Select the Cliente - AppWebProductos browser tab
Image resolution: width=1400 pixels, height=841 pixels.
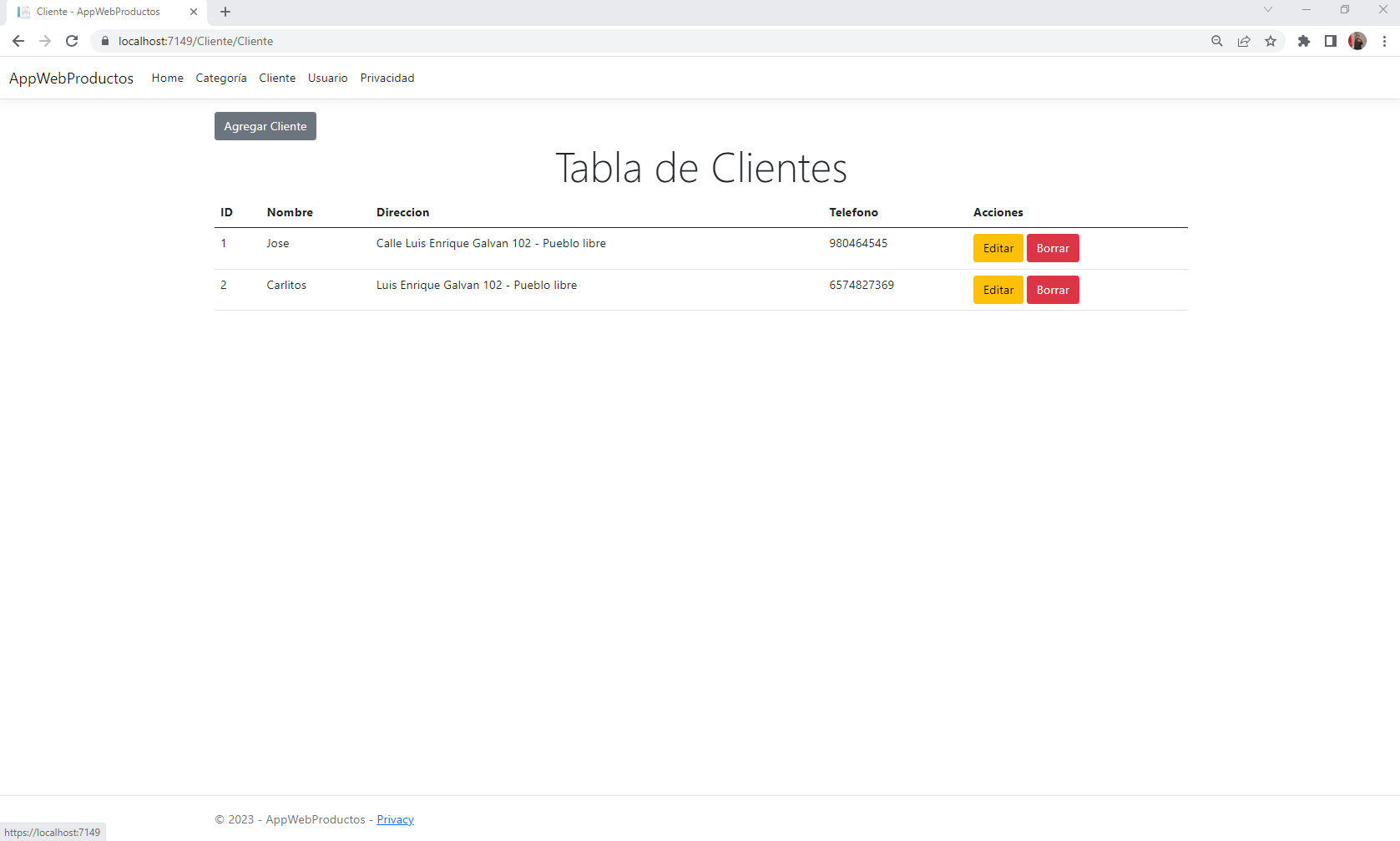click(x=107, y=12)
